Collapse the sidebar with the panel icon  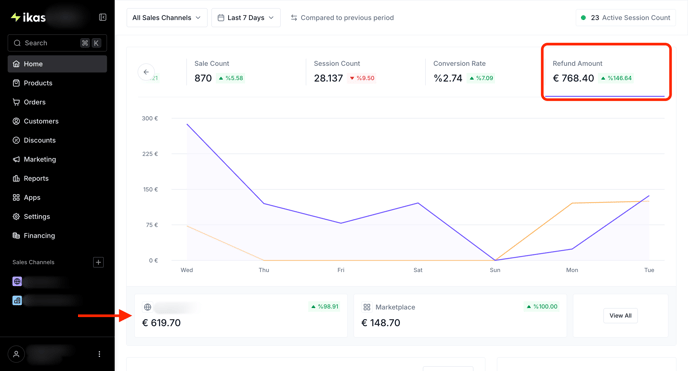[x=103, y=17]
